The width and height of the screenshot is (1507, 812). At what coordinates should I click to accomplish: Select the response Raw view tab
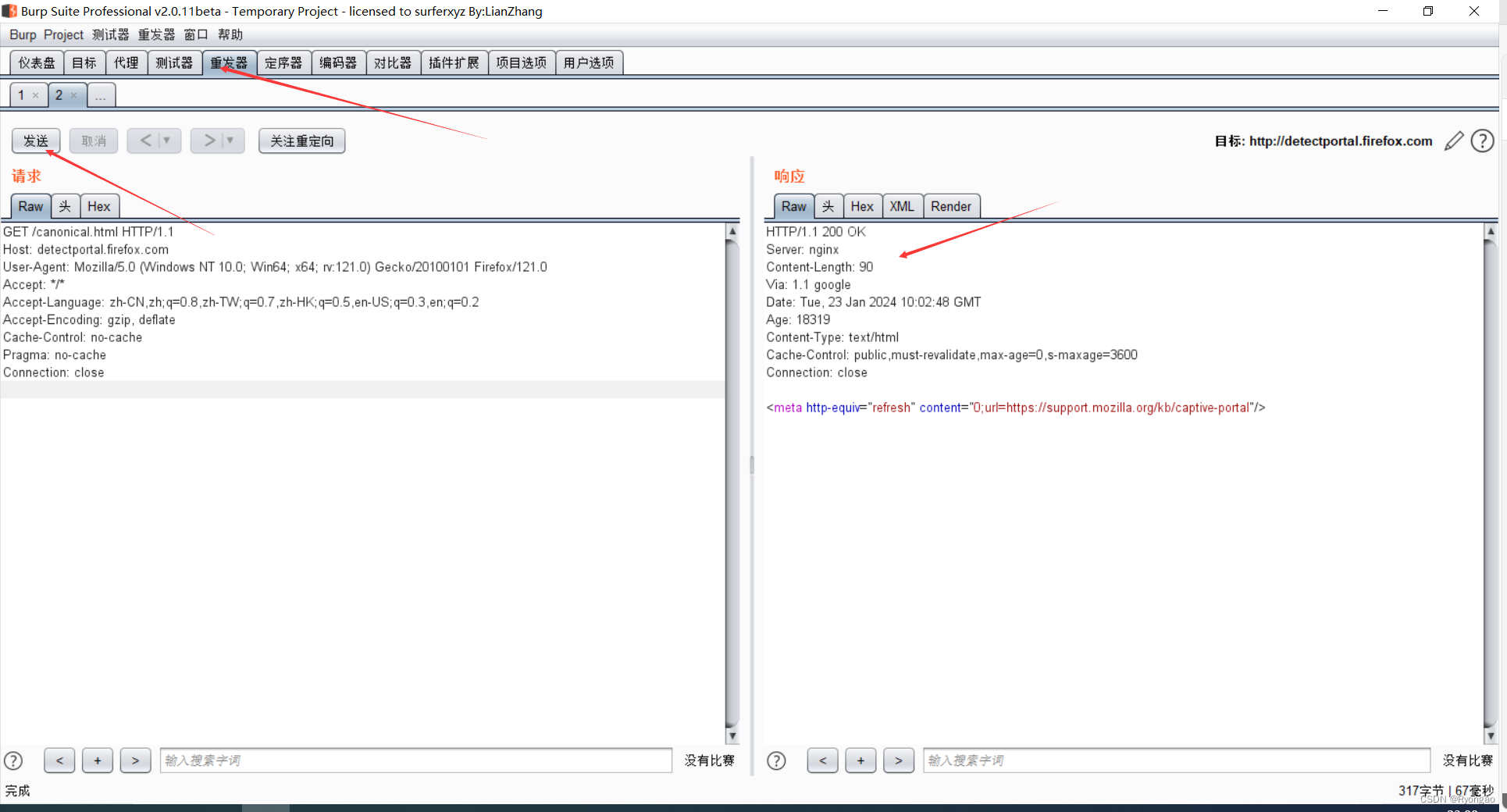point(794,206)
